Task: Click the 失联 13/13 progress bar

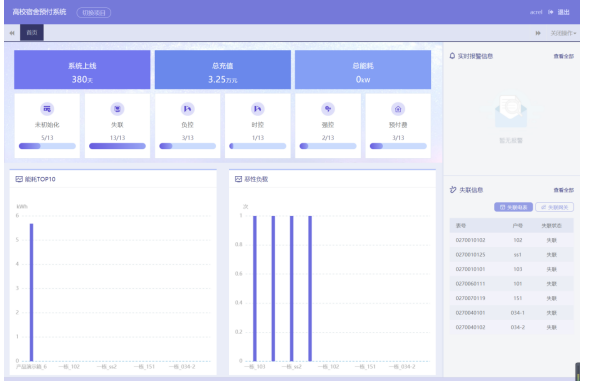Action: [x=117, y=146]
